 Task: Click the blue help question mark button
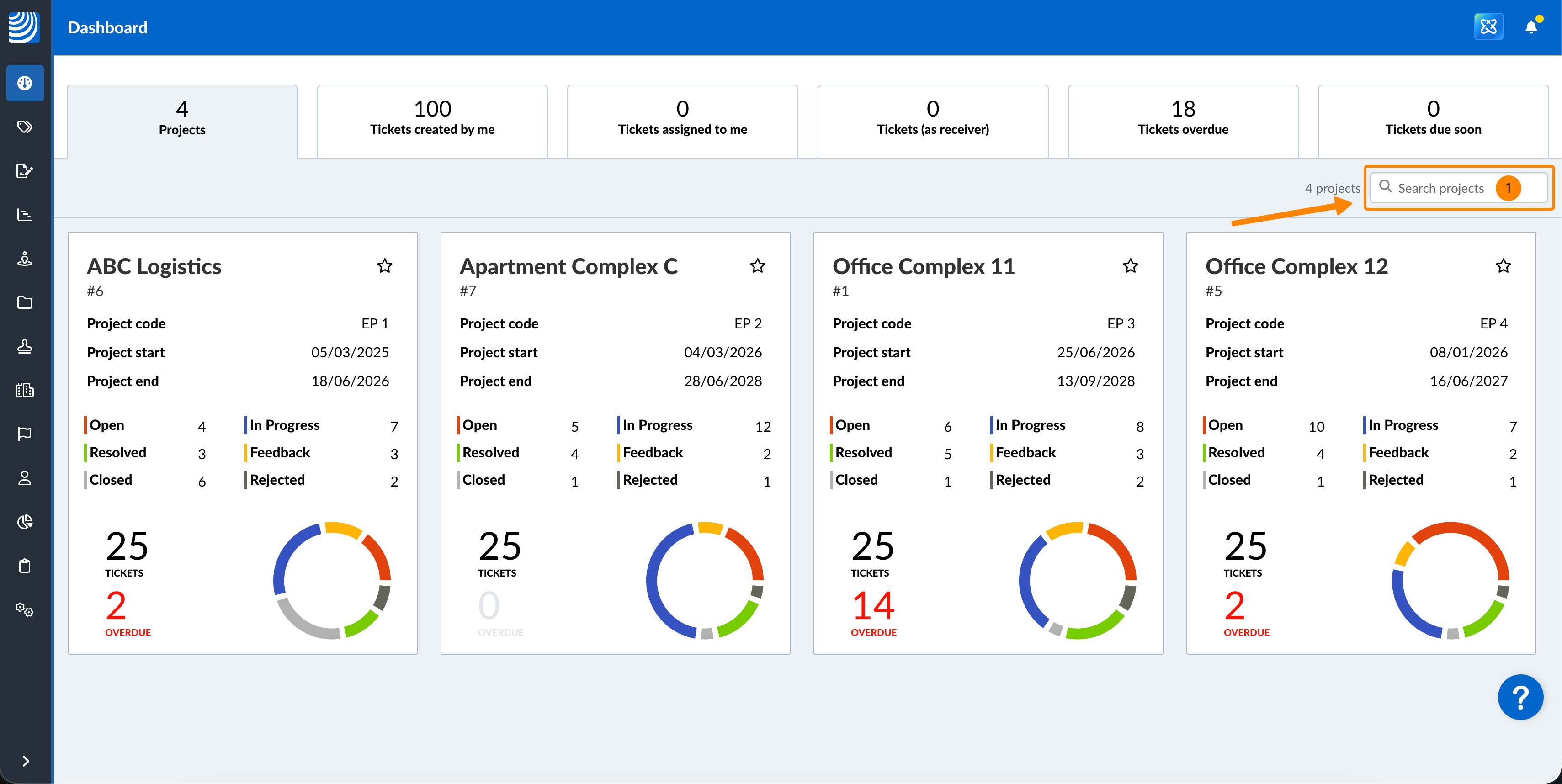(x=1520, y=697)
